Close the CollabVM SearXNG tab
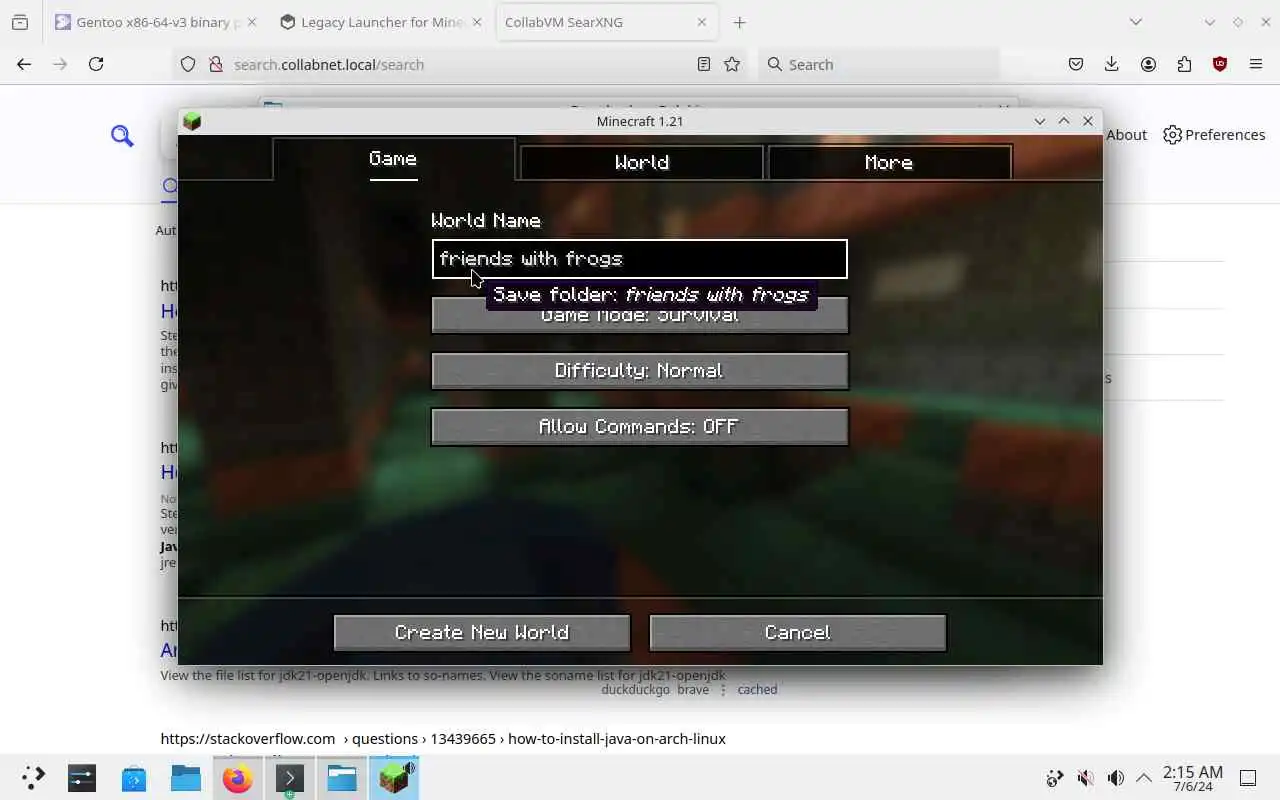Image resolution: width=1280 pixels, height=800 pixels. (x=702, y=22)
